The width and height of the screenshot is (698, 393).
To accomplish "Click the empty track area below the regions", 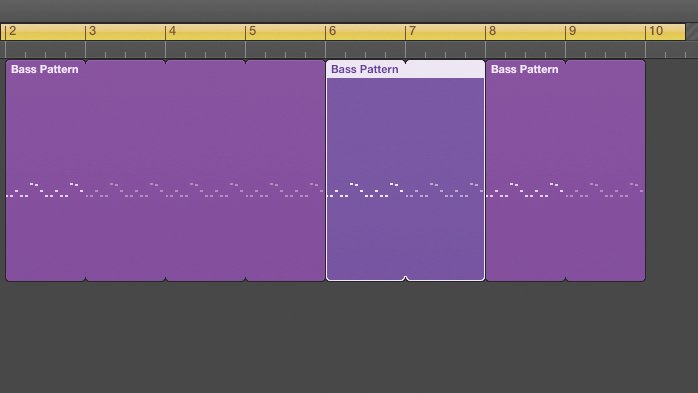I will [x=349, y=337].
